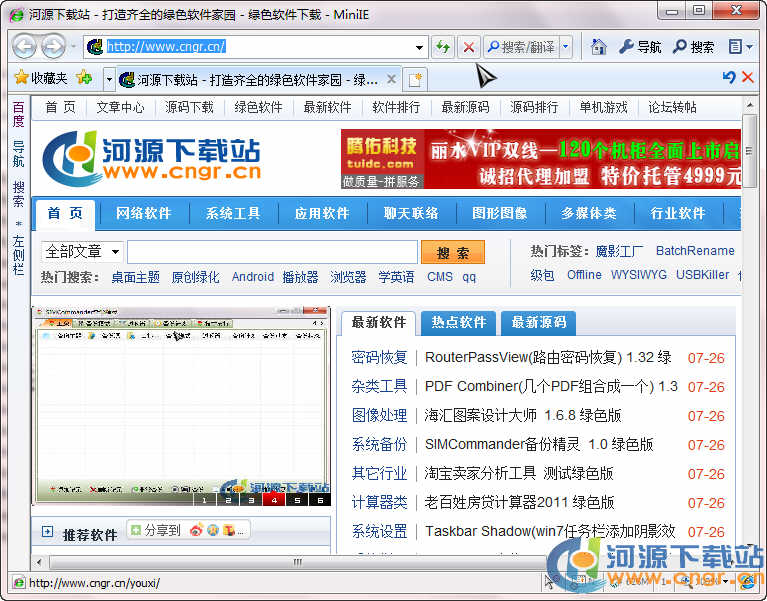Open a new blank tab
This screenshot has height=601, width=767.
coord(415,79)
